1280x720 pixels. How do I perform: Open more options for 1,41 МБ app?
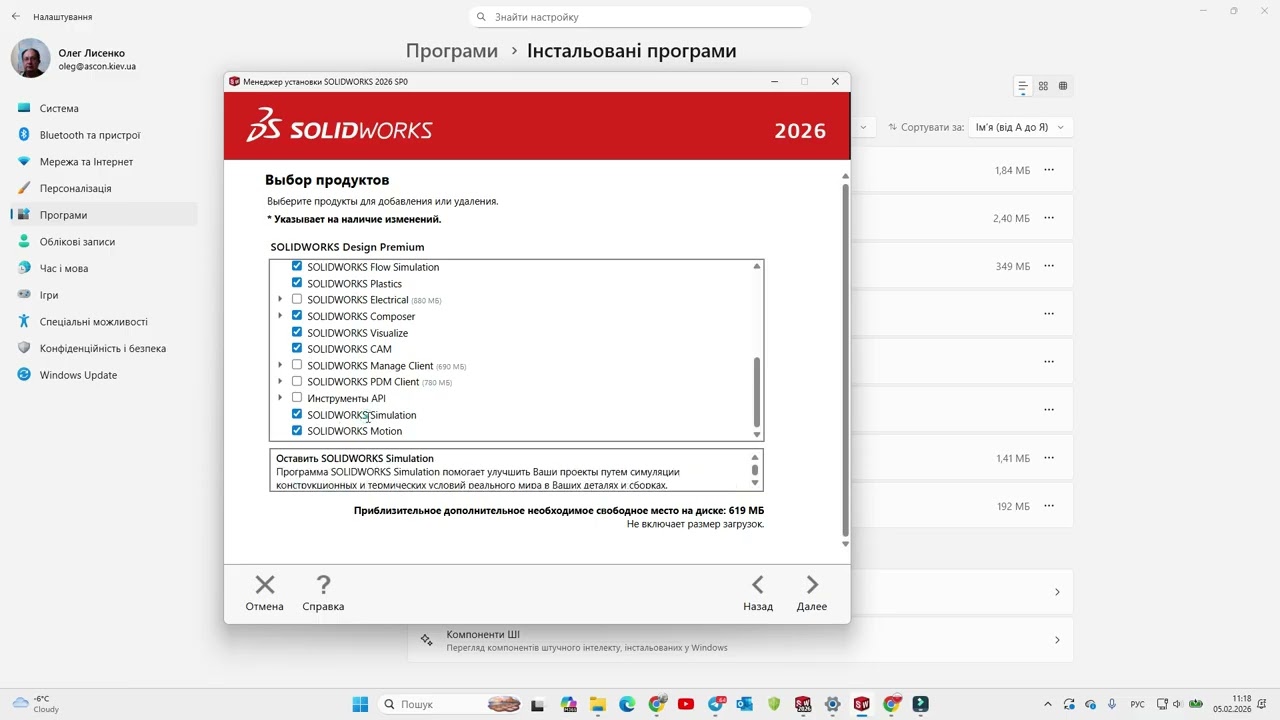[1049, 458]
